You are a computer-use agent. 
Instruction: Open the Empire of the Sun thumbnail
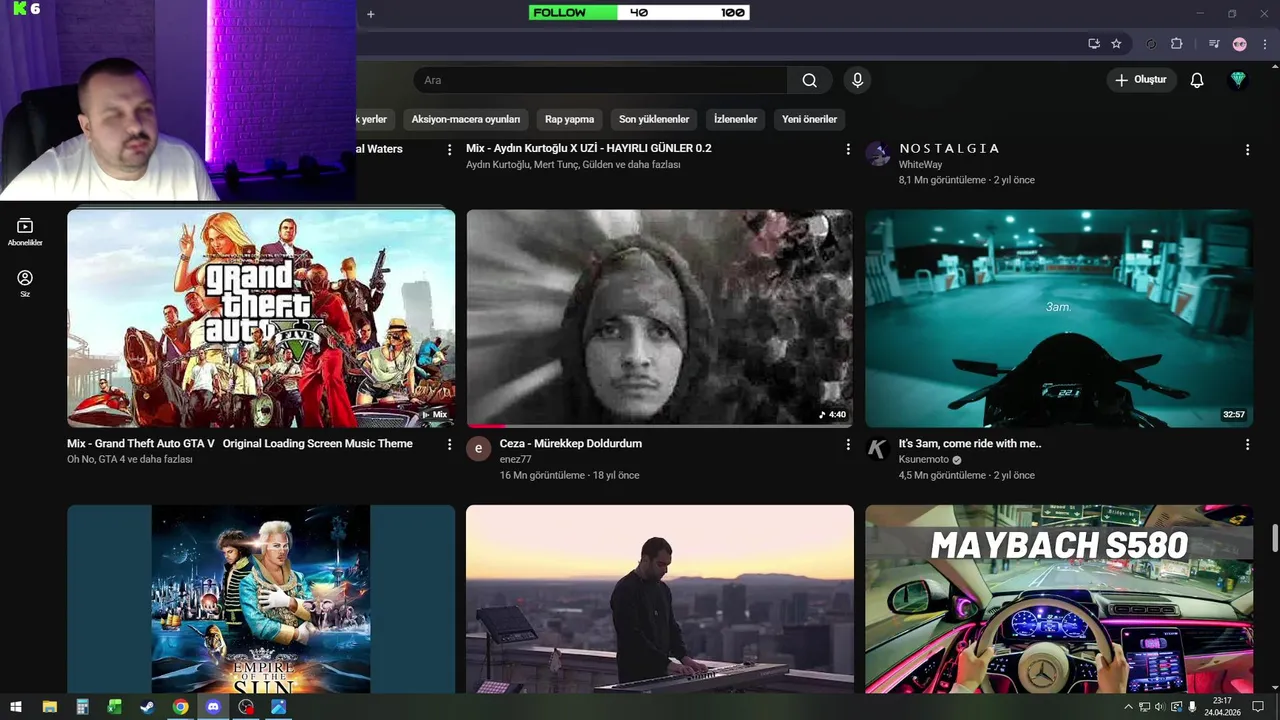[261, 598]
